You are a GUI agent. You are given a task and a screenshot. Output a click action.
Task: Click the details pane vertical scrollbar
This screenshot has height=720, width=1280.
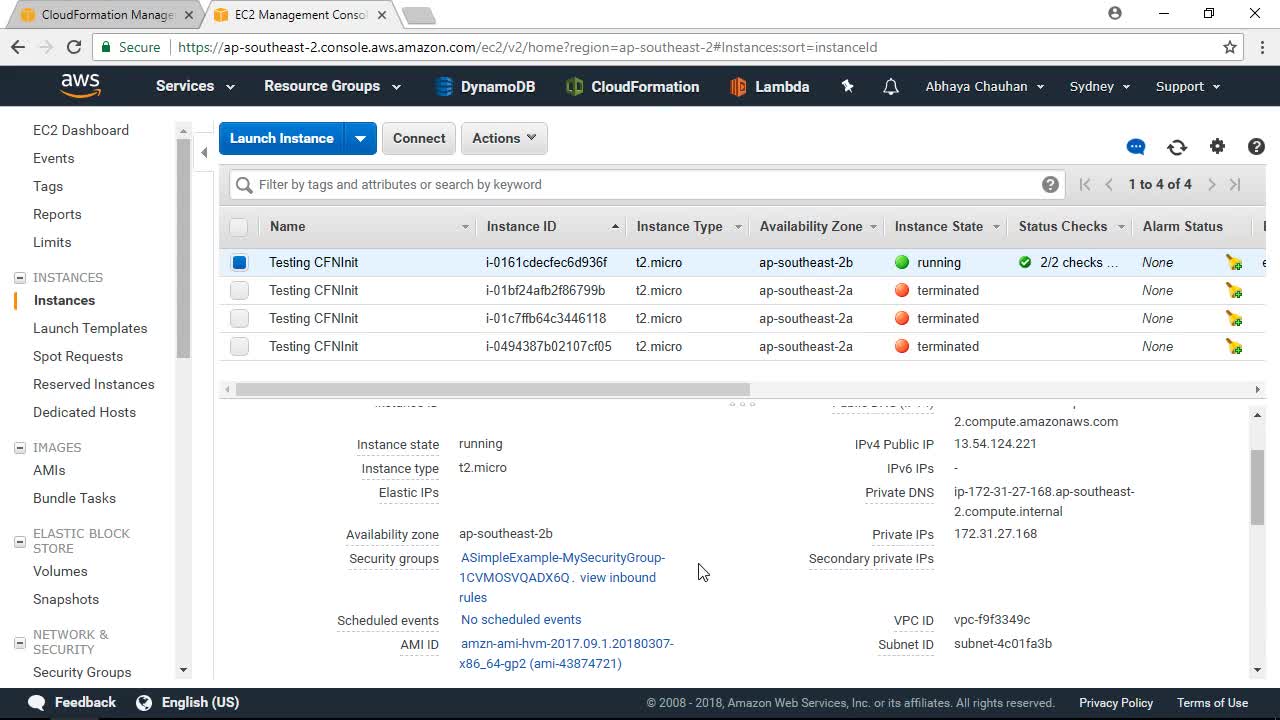(1257, 487)
